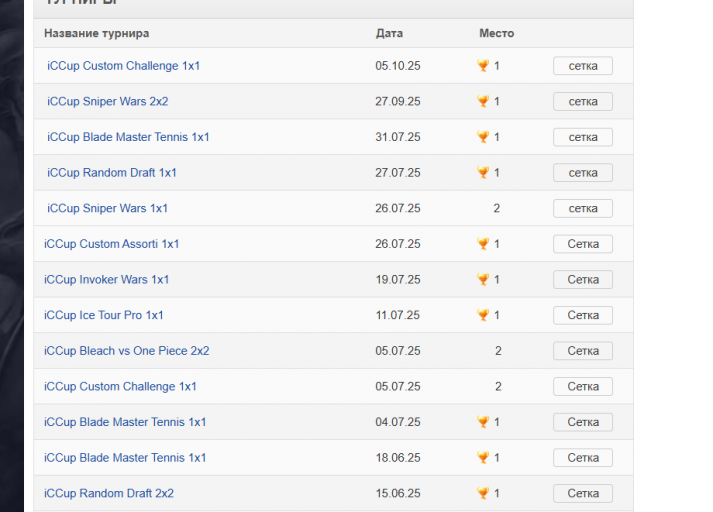Open iCCup Blade Master Tennis 1x1 dated 18.06.25
The width and height of the screenshot is (713, 512).
pos(125,458)
